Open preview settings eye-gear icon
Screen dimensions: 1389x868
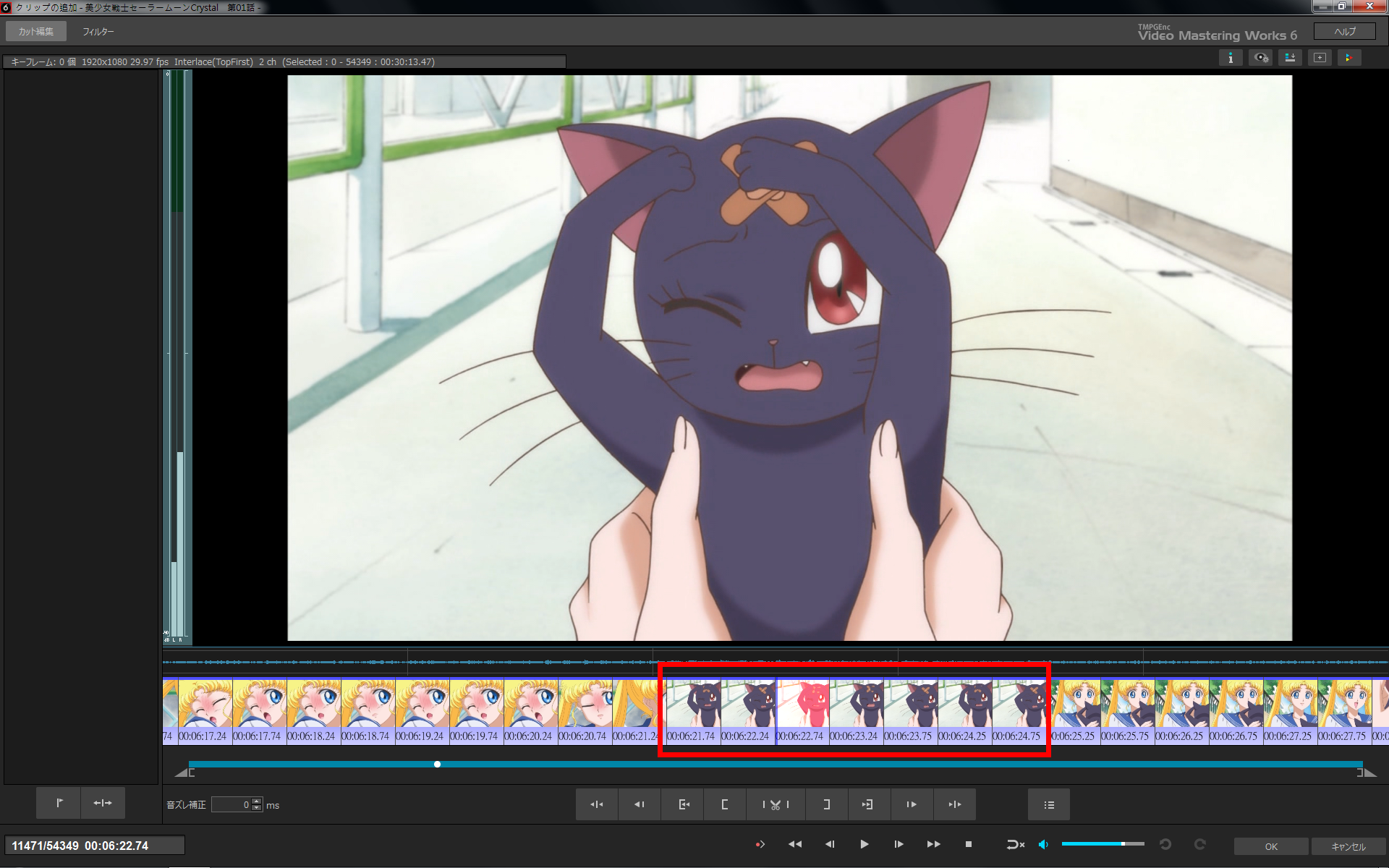pos(1261,58)
